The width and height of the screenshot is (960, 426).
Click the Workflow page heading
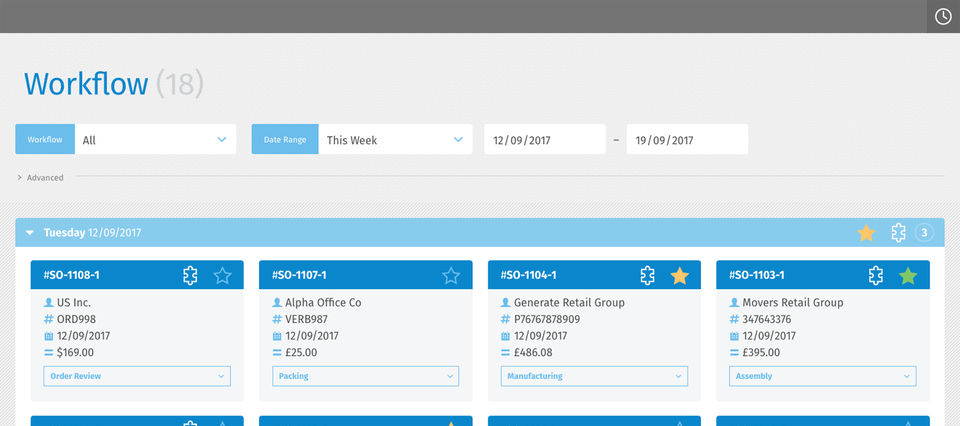click(86, 84)
